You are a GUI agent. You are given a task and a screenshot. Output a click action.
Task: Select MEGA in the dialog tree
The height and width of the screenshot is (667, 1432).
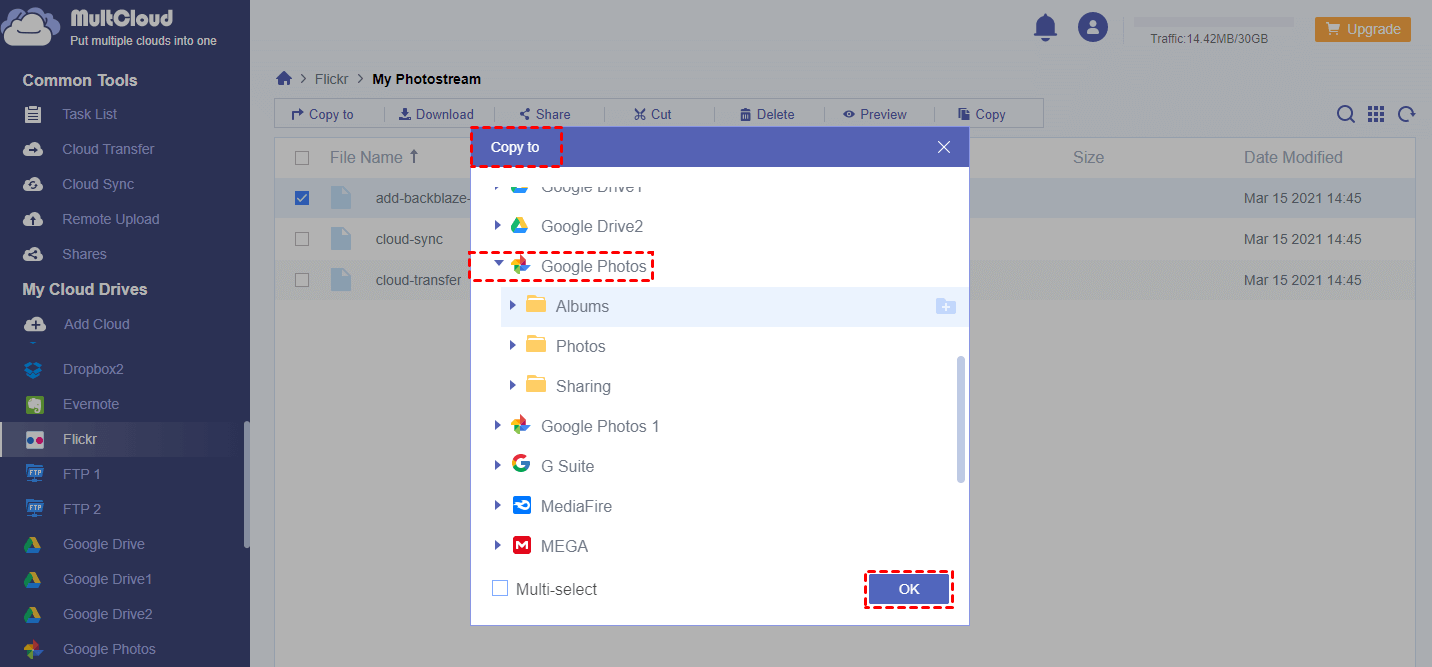point(564,546)
